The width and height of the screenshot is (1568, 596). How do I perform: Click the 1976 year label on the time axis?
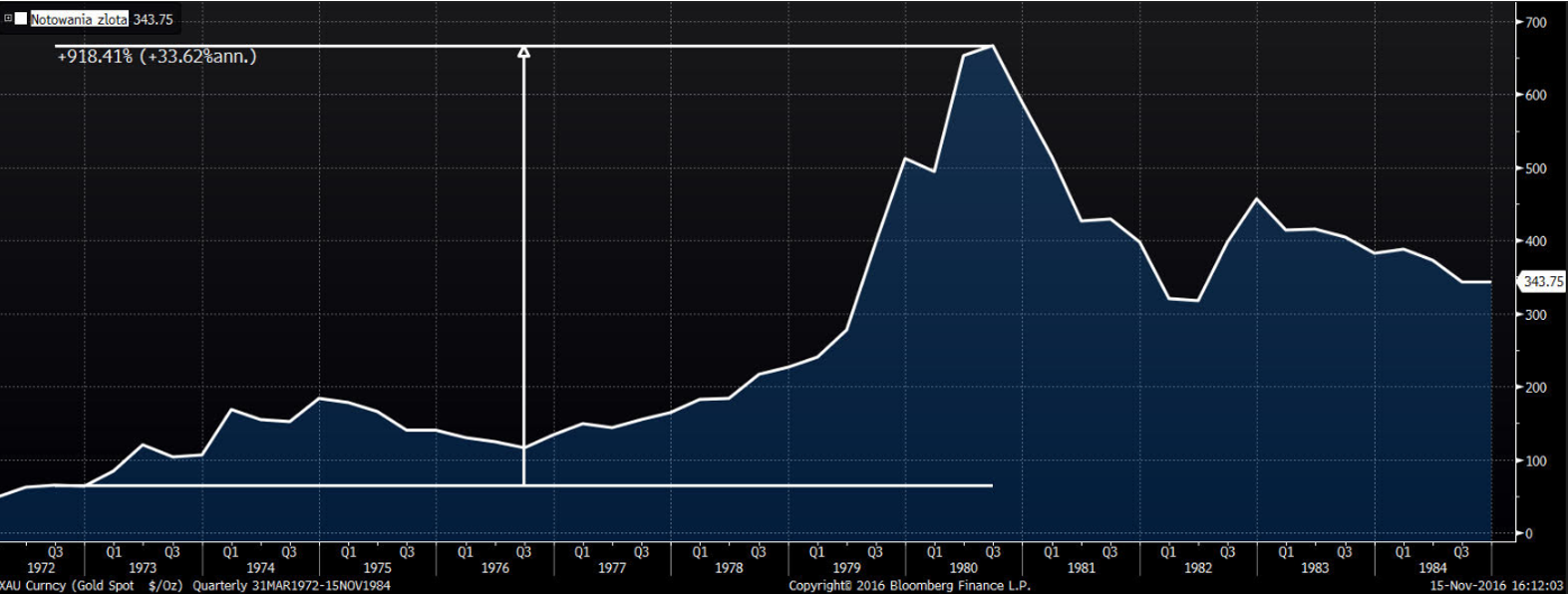494,568
